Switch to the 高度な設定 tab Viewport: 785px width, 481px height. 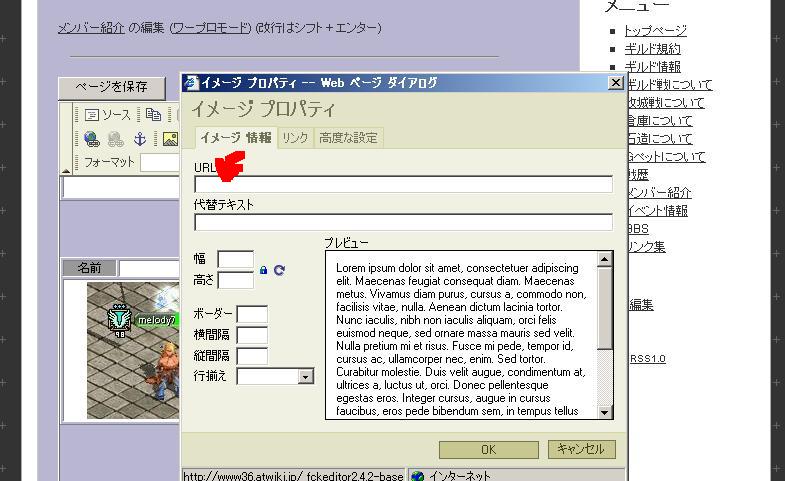[x=348, y=138]
